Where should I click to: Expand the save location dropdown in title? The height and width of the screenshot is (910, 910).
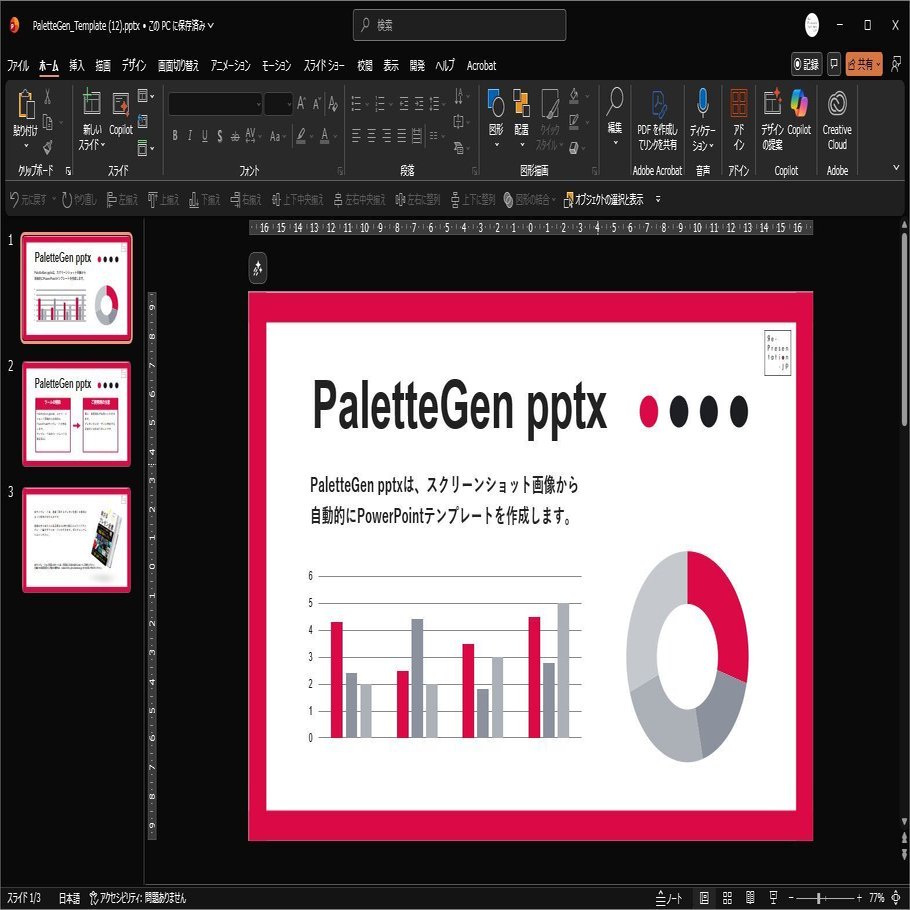click(211, 26)
